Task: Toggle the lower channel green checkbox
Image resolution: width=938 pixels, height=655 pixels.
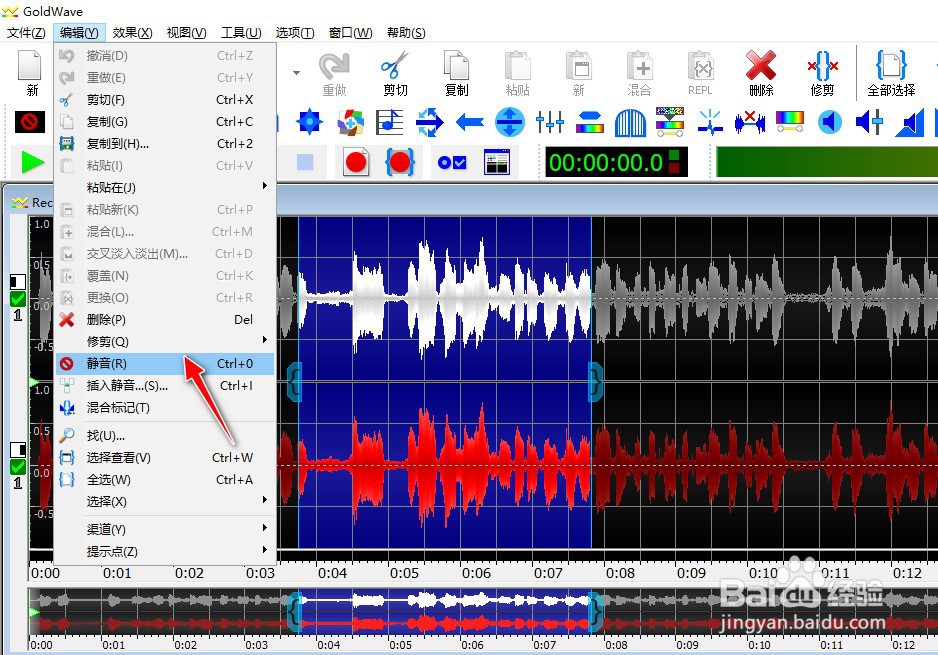Action: click(18, 467)
